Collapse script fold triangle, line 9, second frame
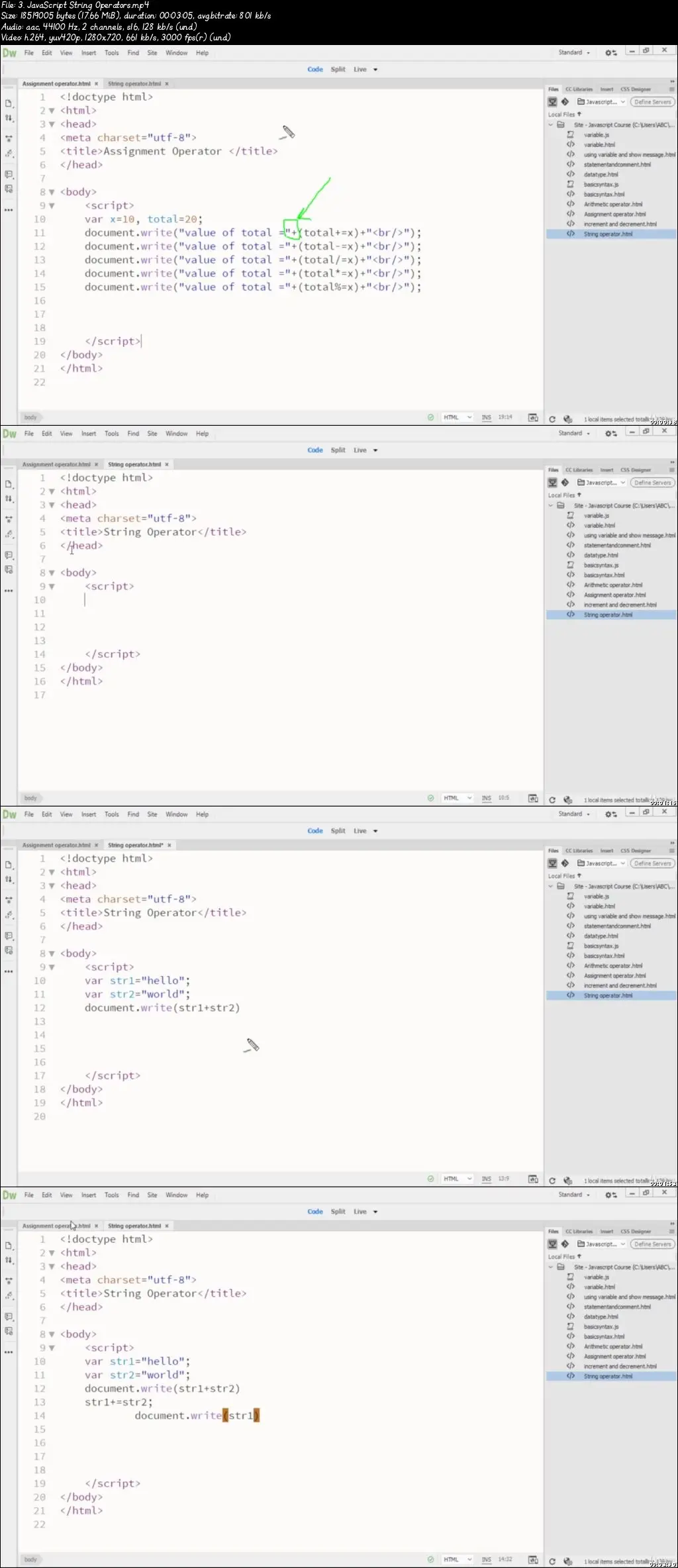Screen dimensions: 678x1568 52,587
